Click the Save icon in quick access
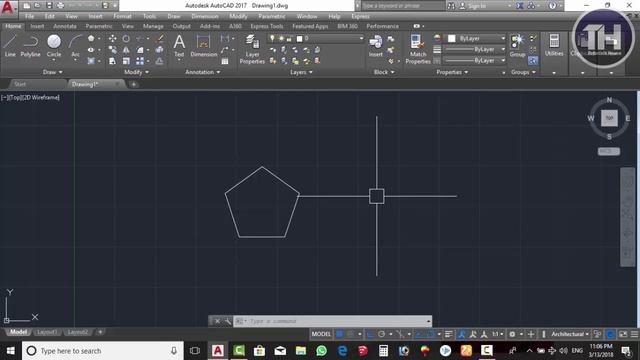640x360 pixels. coord(49,6)
